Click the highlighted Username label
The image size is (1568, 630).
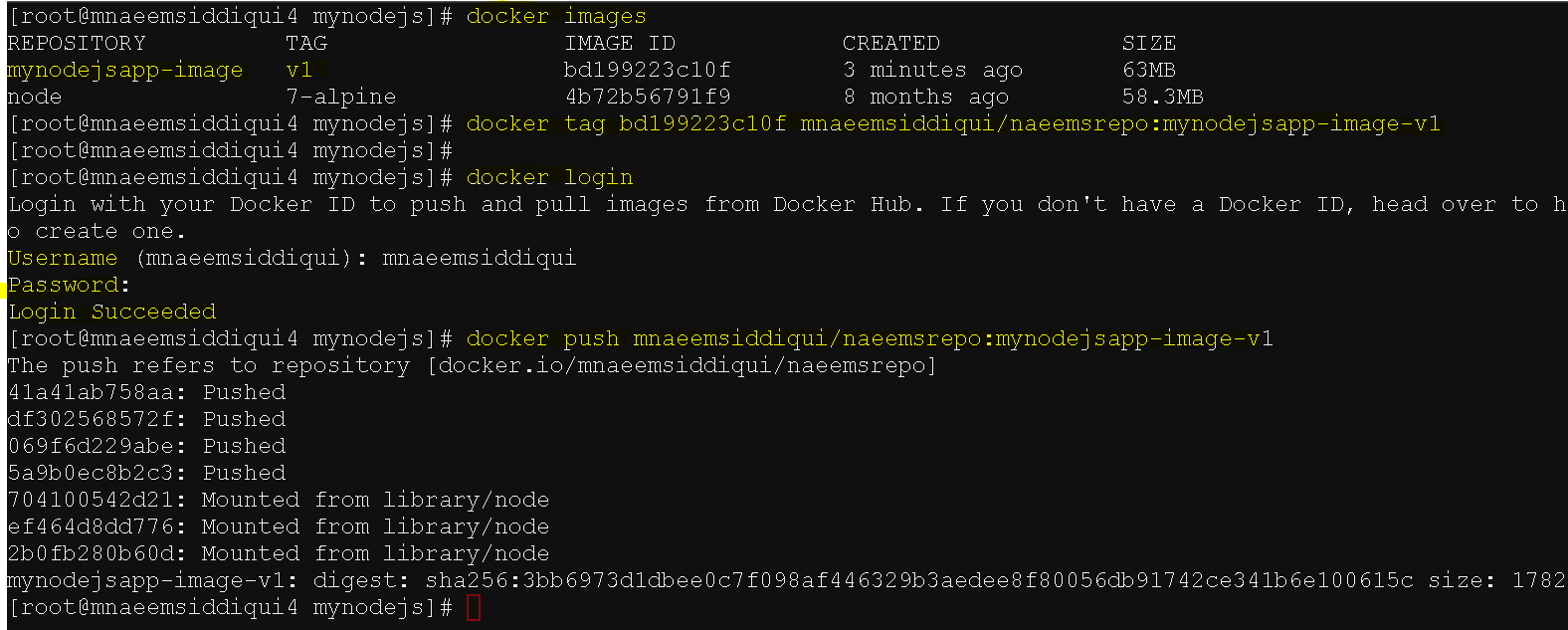click(x=63, y=258)
